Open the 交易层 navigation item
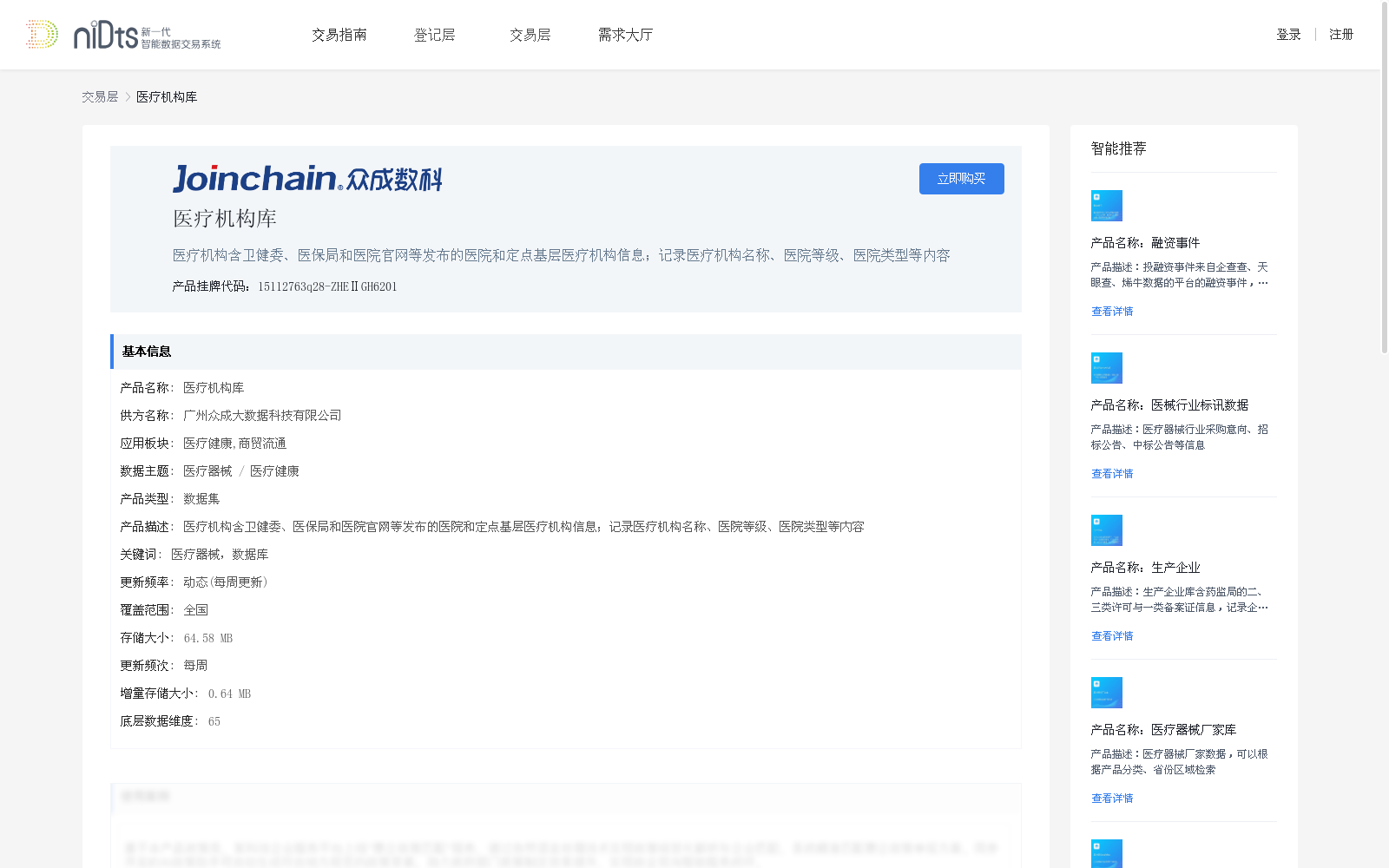Image resolution: width=1389 pixels, height=868 pixels. pyautogui.click(x=530, y=35)
